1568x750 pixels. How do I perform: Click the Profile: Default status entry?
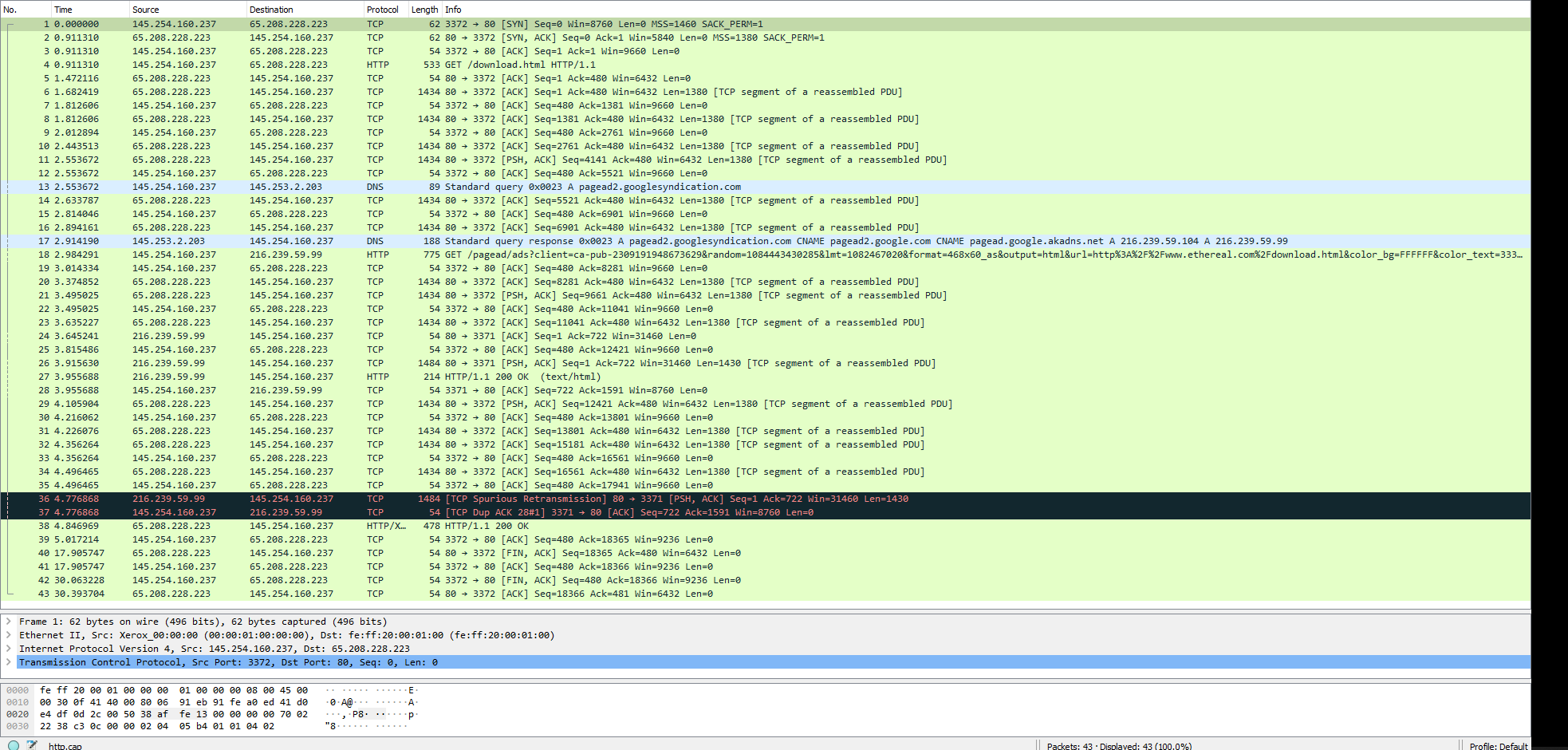[1499, 746]
